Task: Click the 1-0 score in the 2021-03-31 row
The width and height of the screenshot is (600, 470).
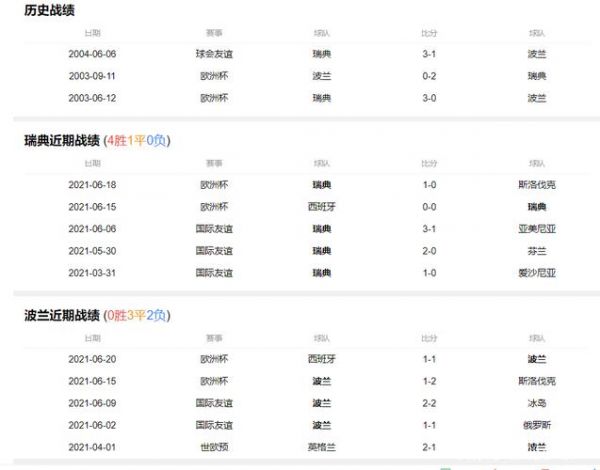Action: [429, 273]
